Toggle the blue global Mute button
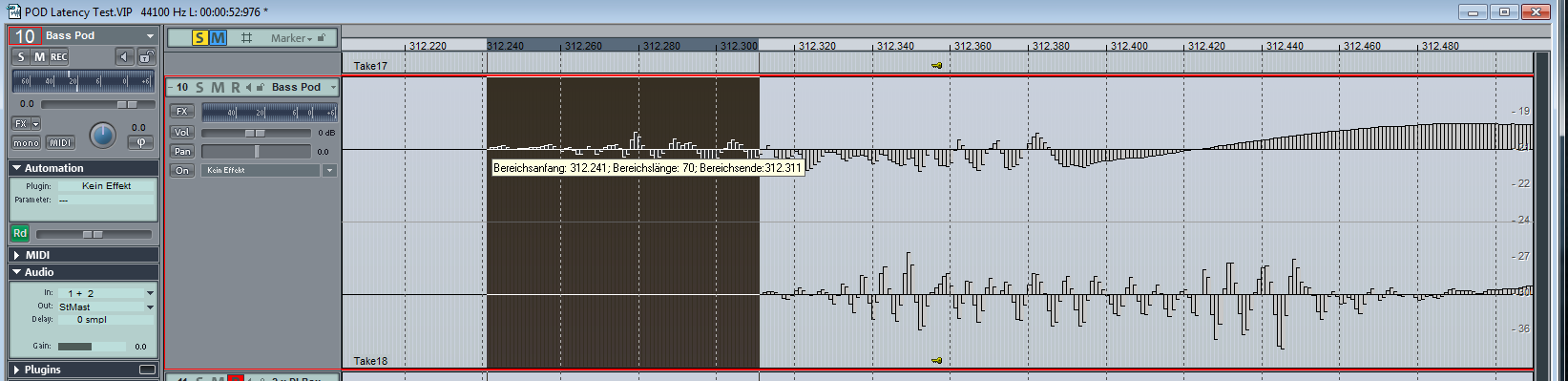 218,38
